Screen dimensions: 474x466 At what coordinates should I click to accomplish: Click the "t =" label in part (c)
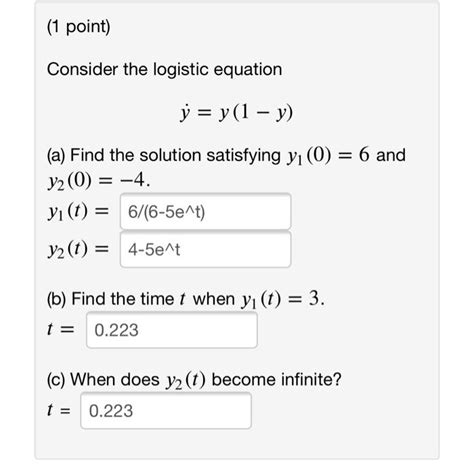point(59,410)
